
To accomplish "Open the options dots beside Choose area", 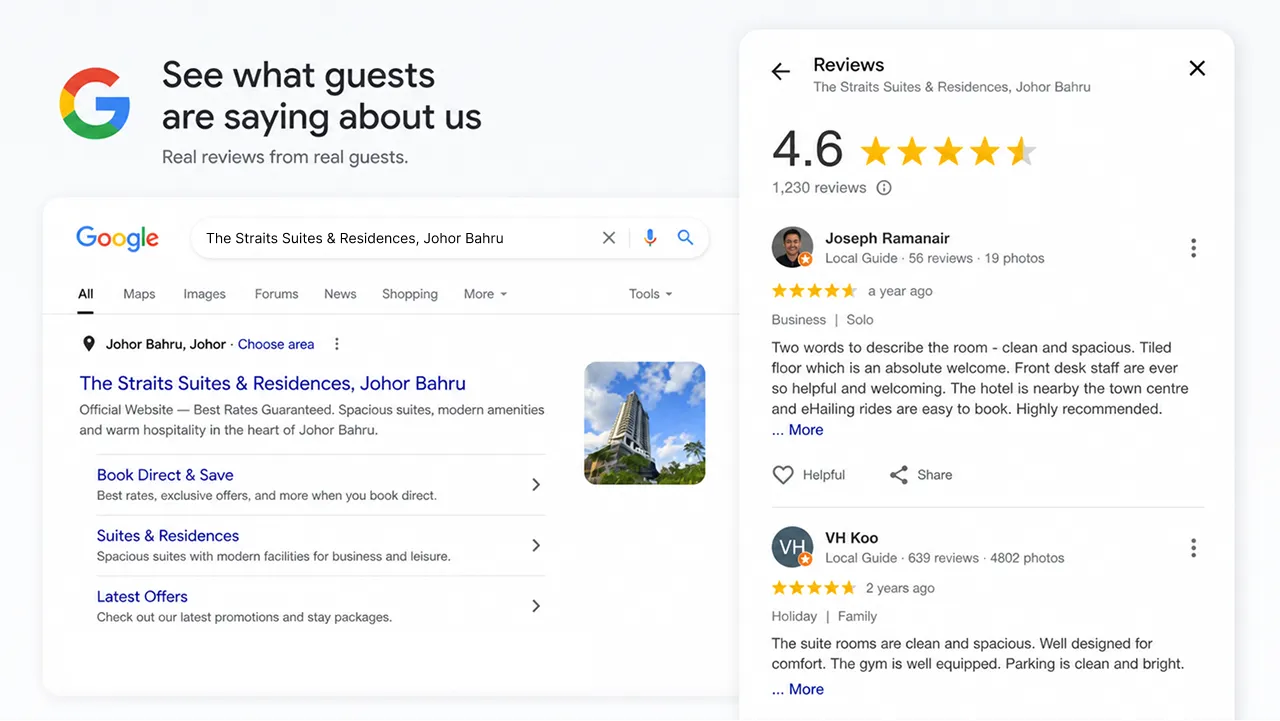I will [337, 344].
